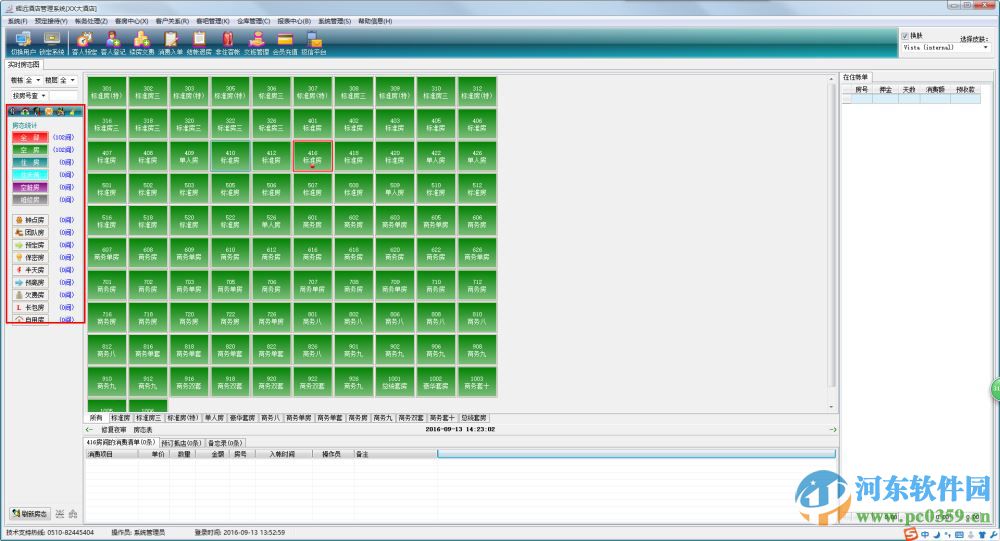Click the house icon in the room-status mini toolbar

click(26, 111)
